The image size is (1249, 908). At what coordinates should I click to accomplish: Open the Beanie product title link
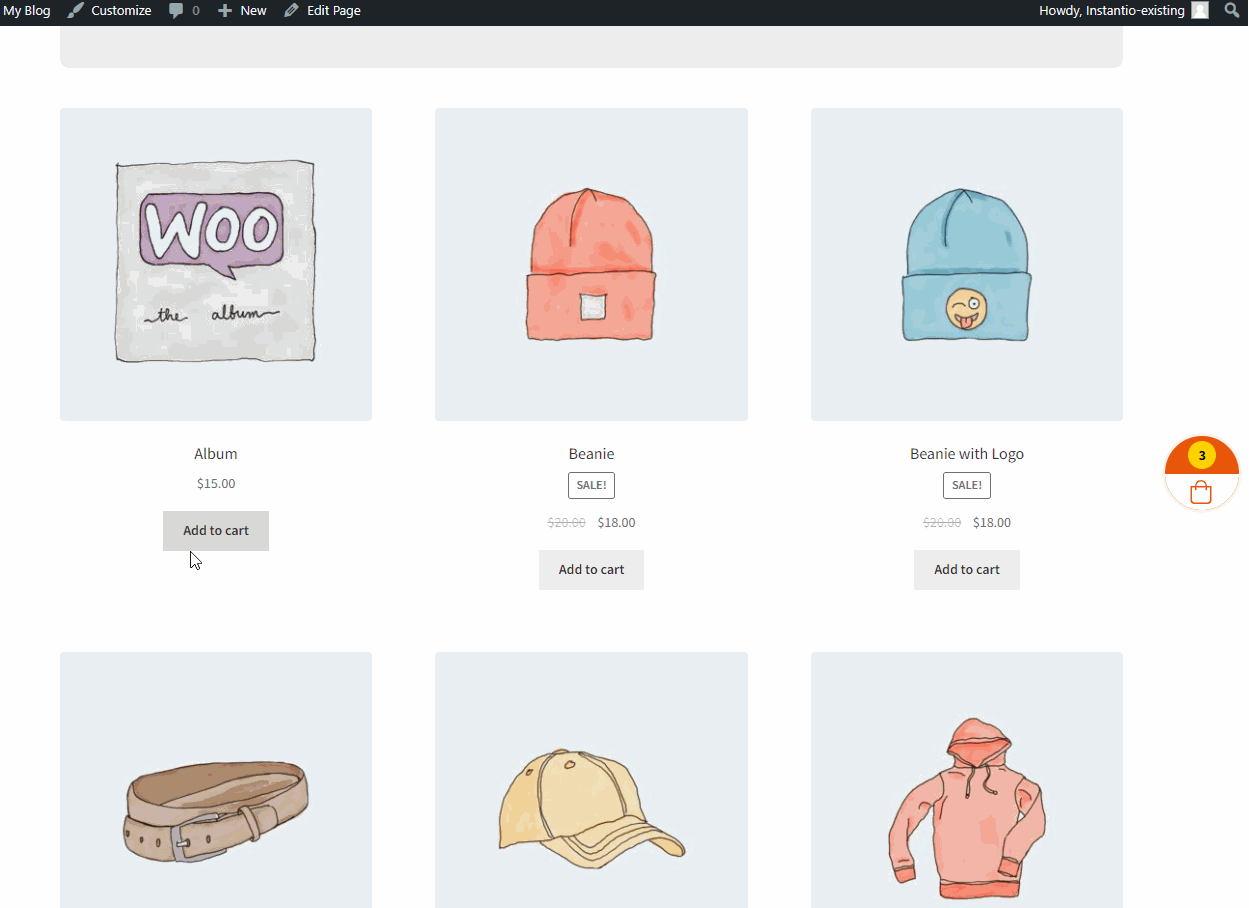point(591,454)
